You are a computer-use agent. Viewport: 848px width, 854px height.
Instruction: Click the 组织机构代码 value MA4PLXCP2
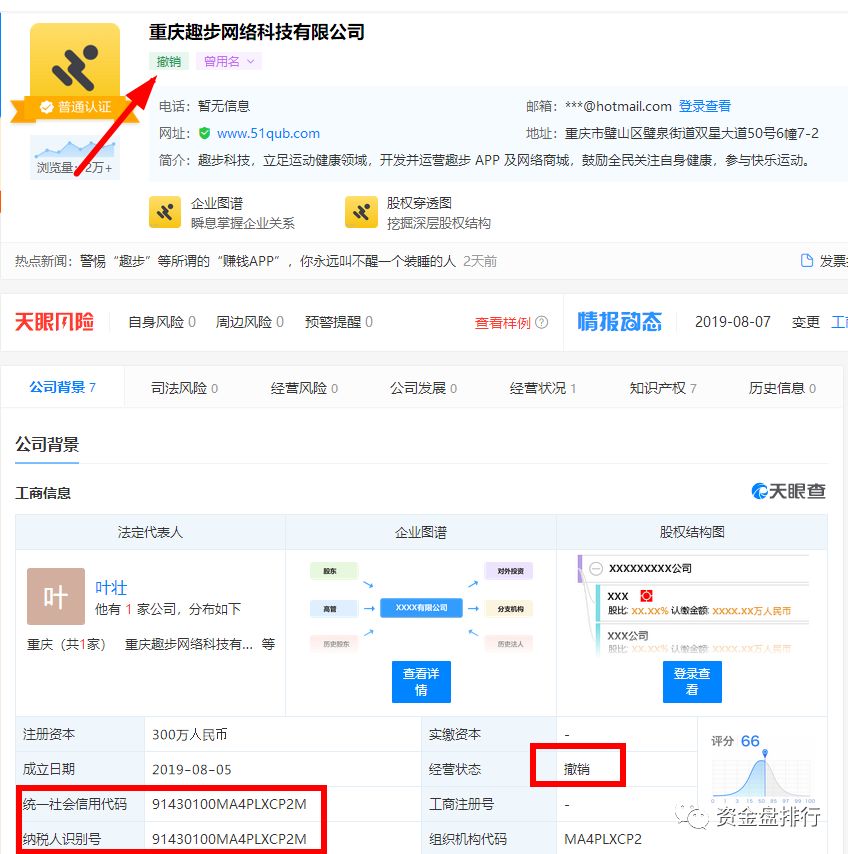point(603,839)
